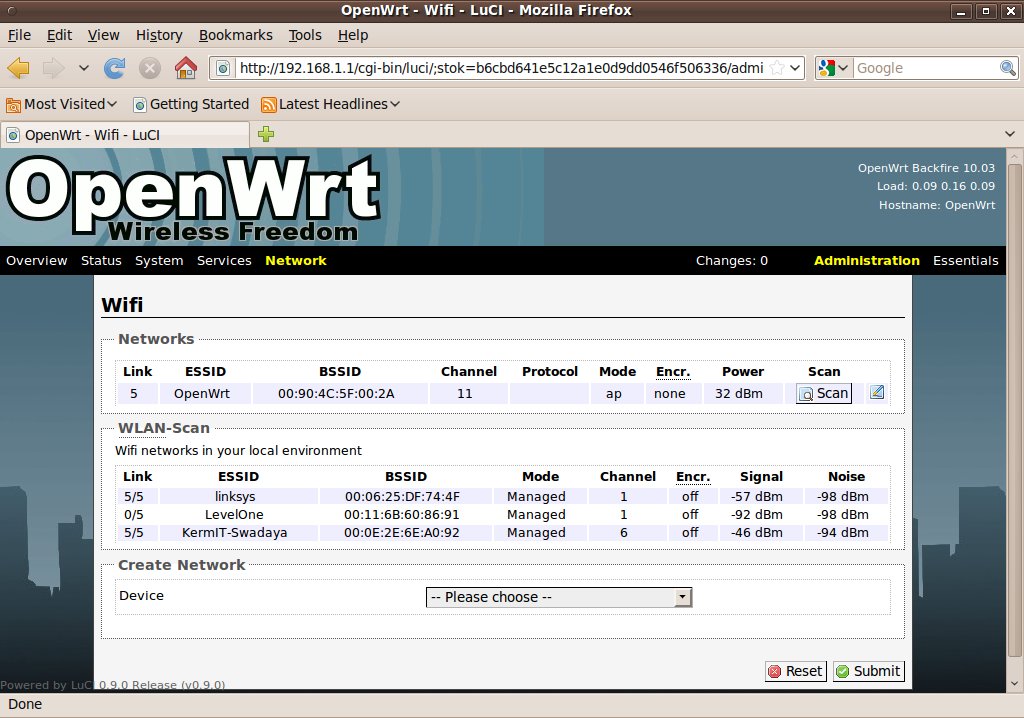Image resolution: width=1024 pixels, height=718 pixels.
Task: Open the Device 'Please choose' dropdown
Action: [x=559, y=597]
